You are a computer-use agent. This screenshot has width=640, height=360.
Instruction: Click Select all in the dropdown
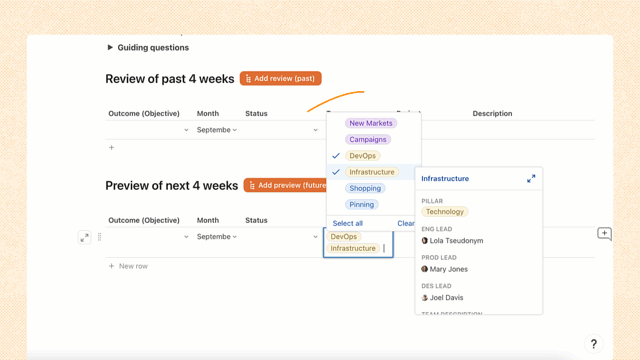347,223
